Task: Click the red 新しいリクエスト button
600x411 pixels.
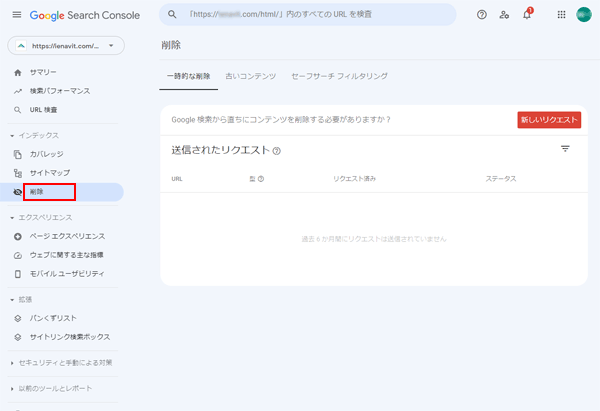Action: pyautogui.click(x=549, y=120)
